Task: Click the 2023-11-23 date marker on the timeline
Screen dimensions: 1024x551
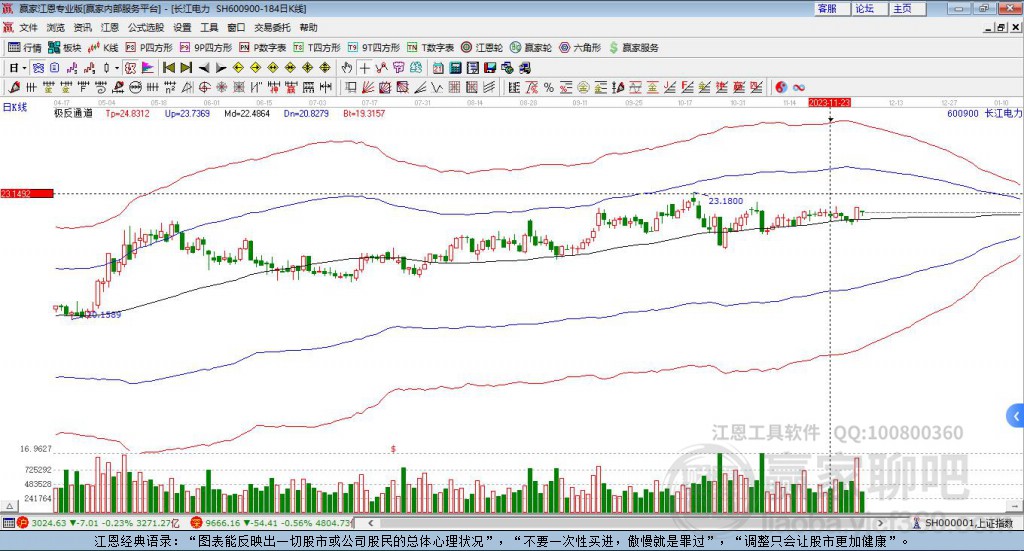Action: point(829,102)
